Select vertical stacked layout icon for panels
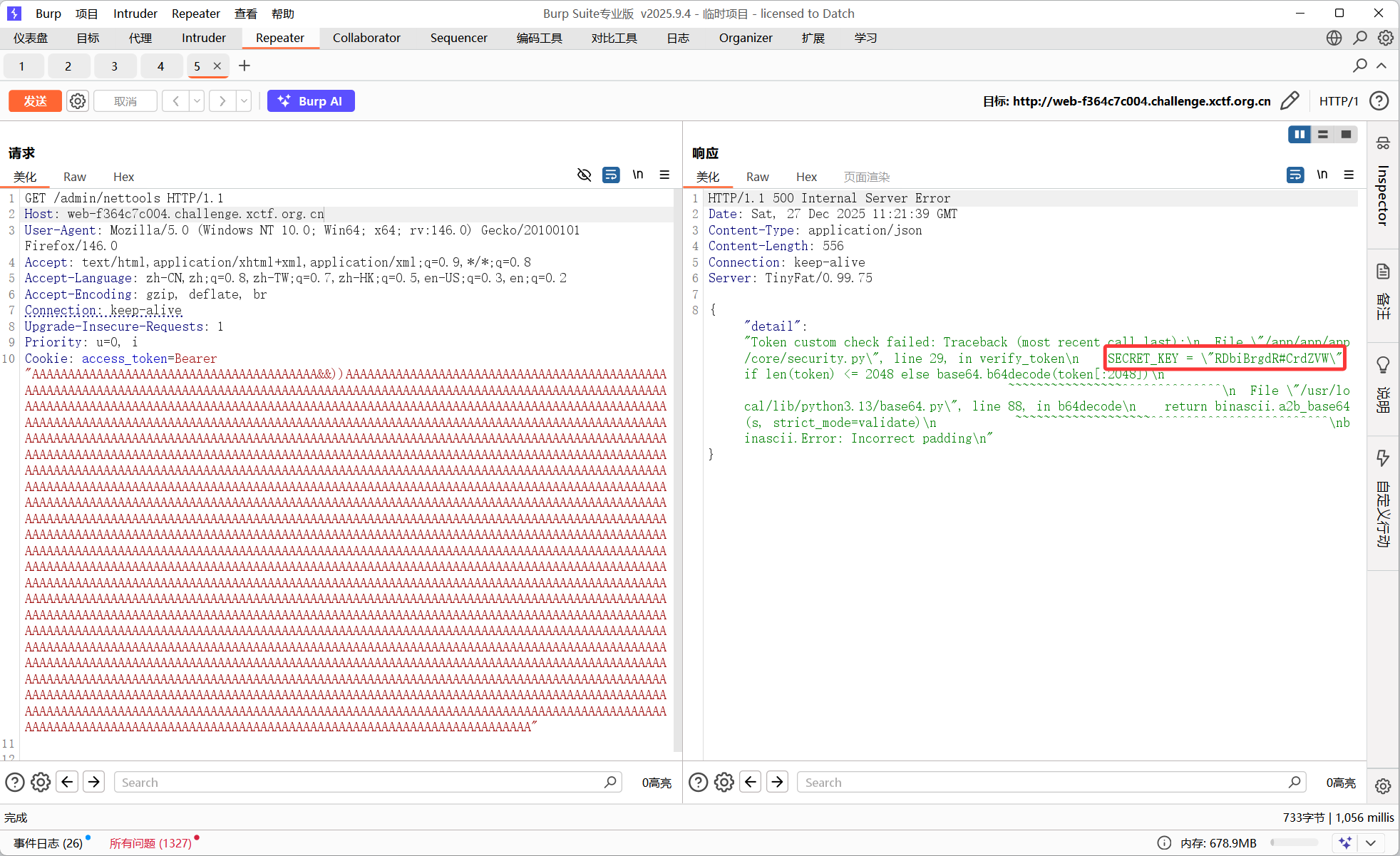The width and height of the screenshot is (1400, 856). tap(1323, 135)
